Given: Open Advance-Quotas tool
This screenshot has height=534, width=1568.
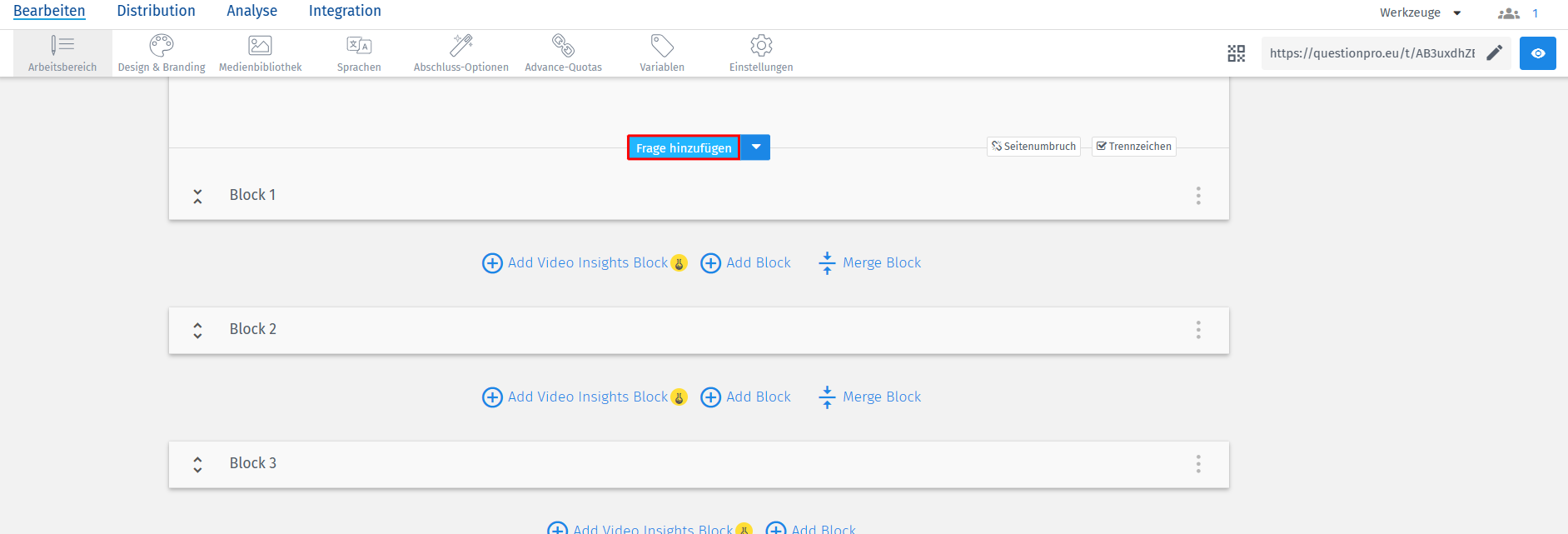Looking at the screenshot, I should pos(563,46).
